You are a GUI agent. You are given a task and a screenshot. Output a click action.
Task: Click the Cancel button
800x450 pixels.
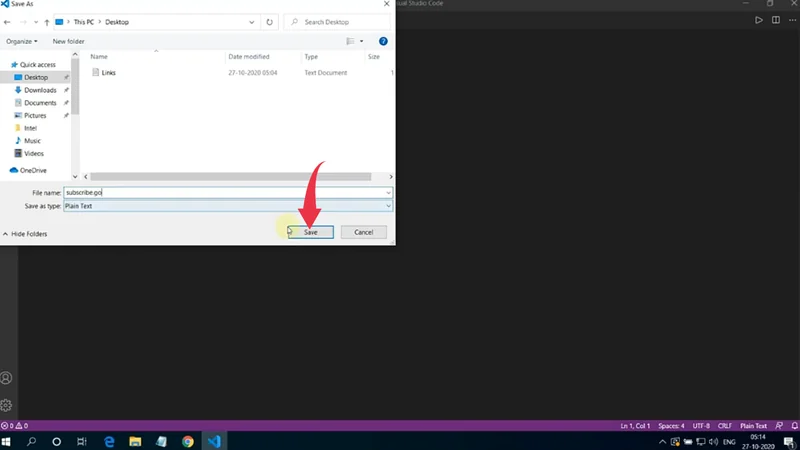pos(363,232)
